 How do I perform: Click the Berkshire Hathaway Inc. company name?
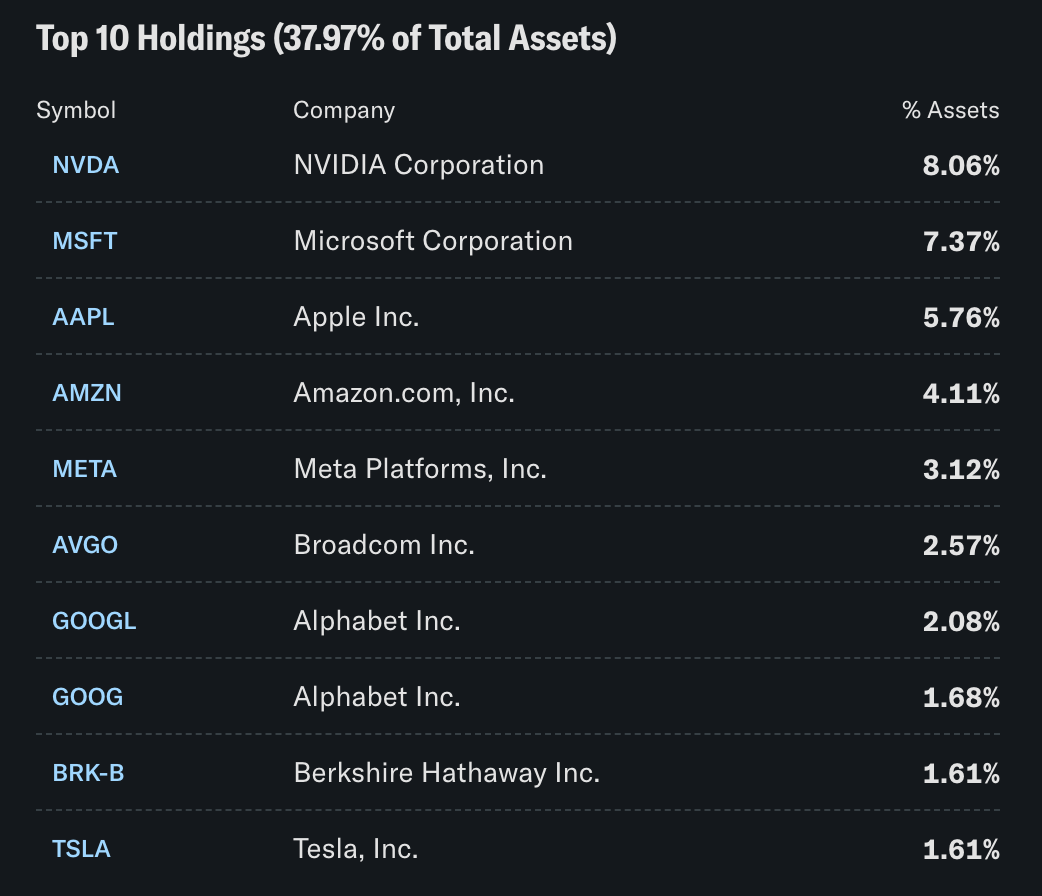click(x=447, y=773)
